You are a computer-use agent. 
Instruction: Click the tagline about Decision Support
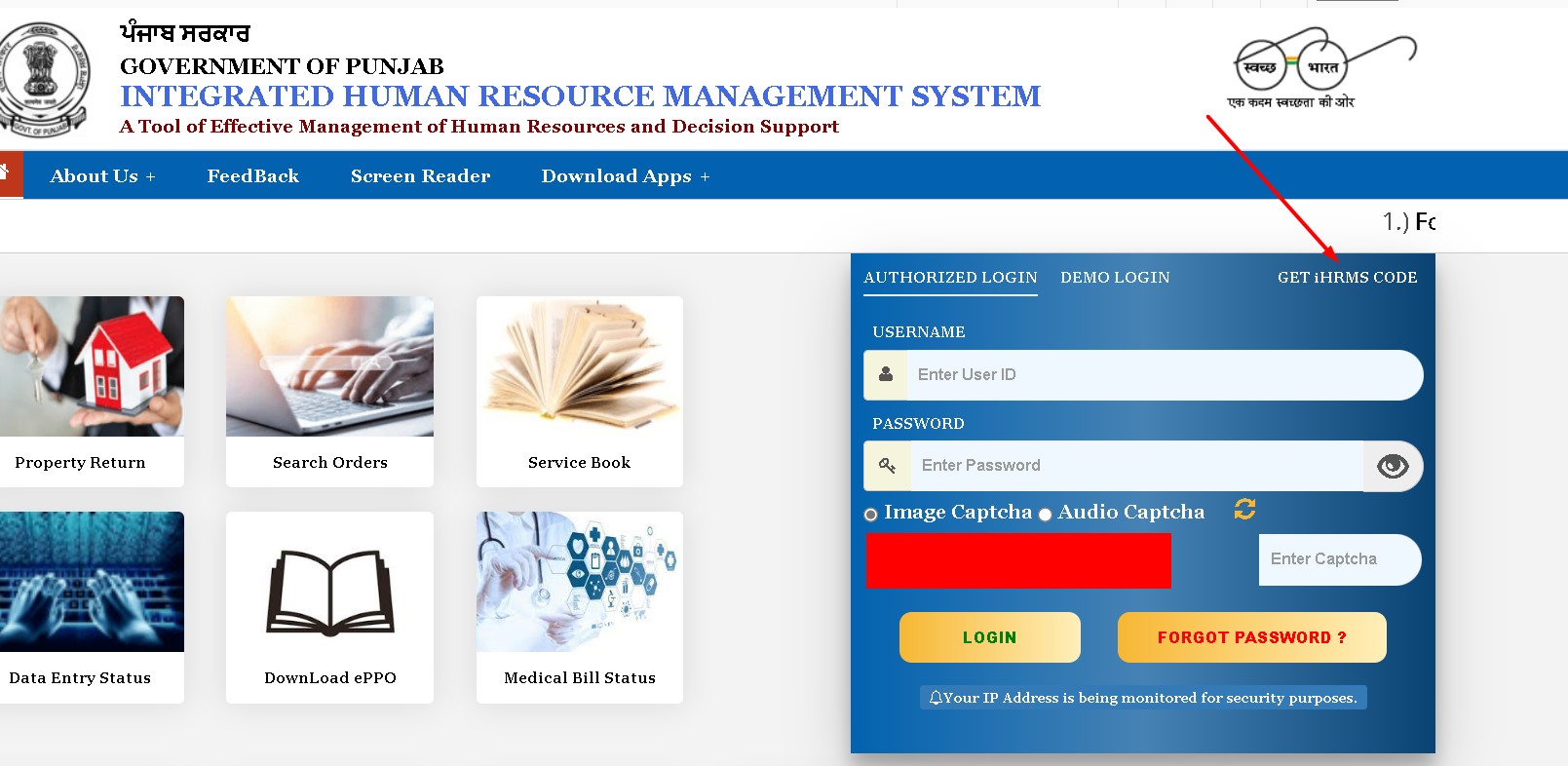point(479,127)
